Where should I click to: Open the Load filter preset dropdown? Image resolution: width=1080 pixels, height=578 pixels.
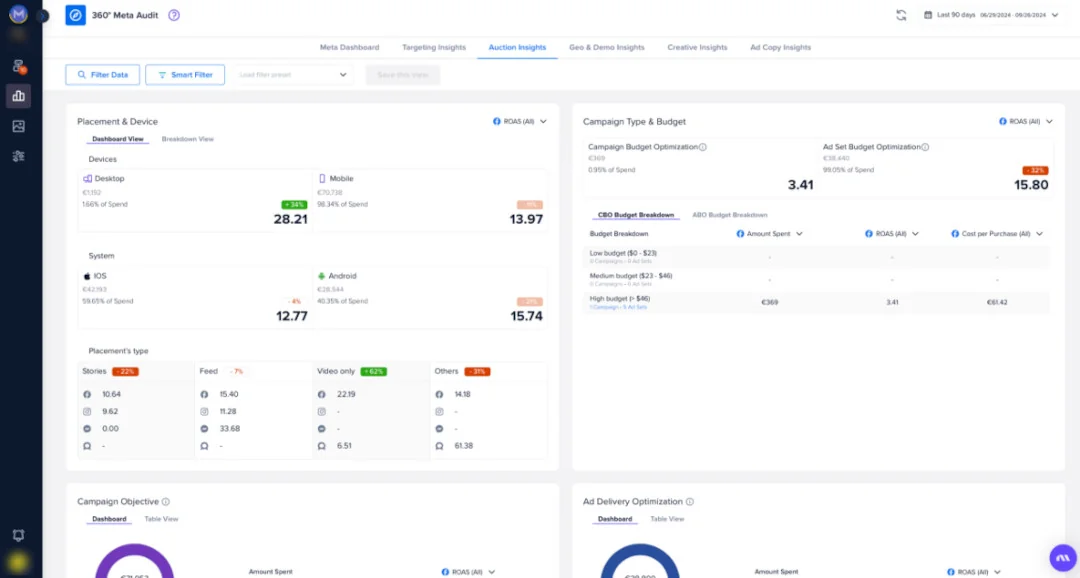[293, 74]
